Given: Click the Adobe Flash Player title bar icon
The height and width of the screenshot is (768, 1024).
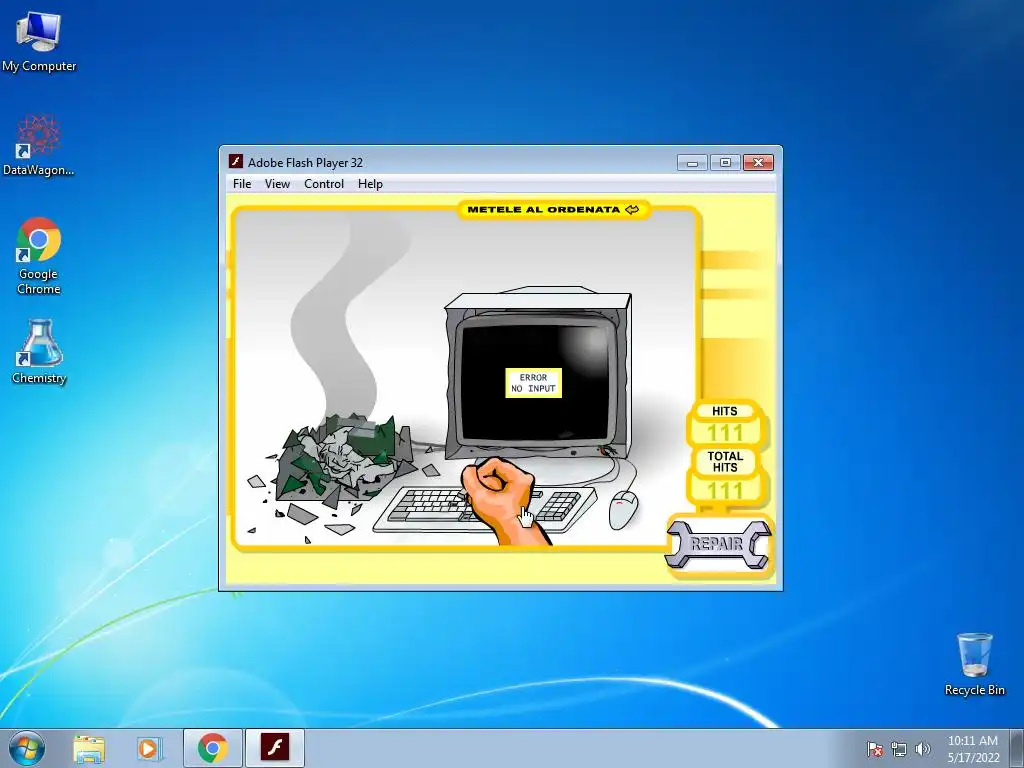Looking at the screenshot, I should coord(236,161).
